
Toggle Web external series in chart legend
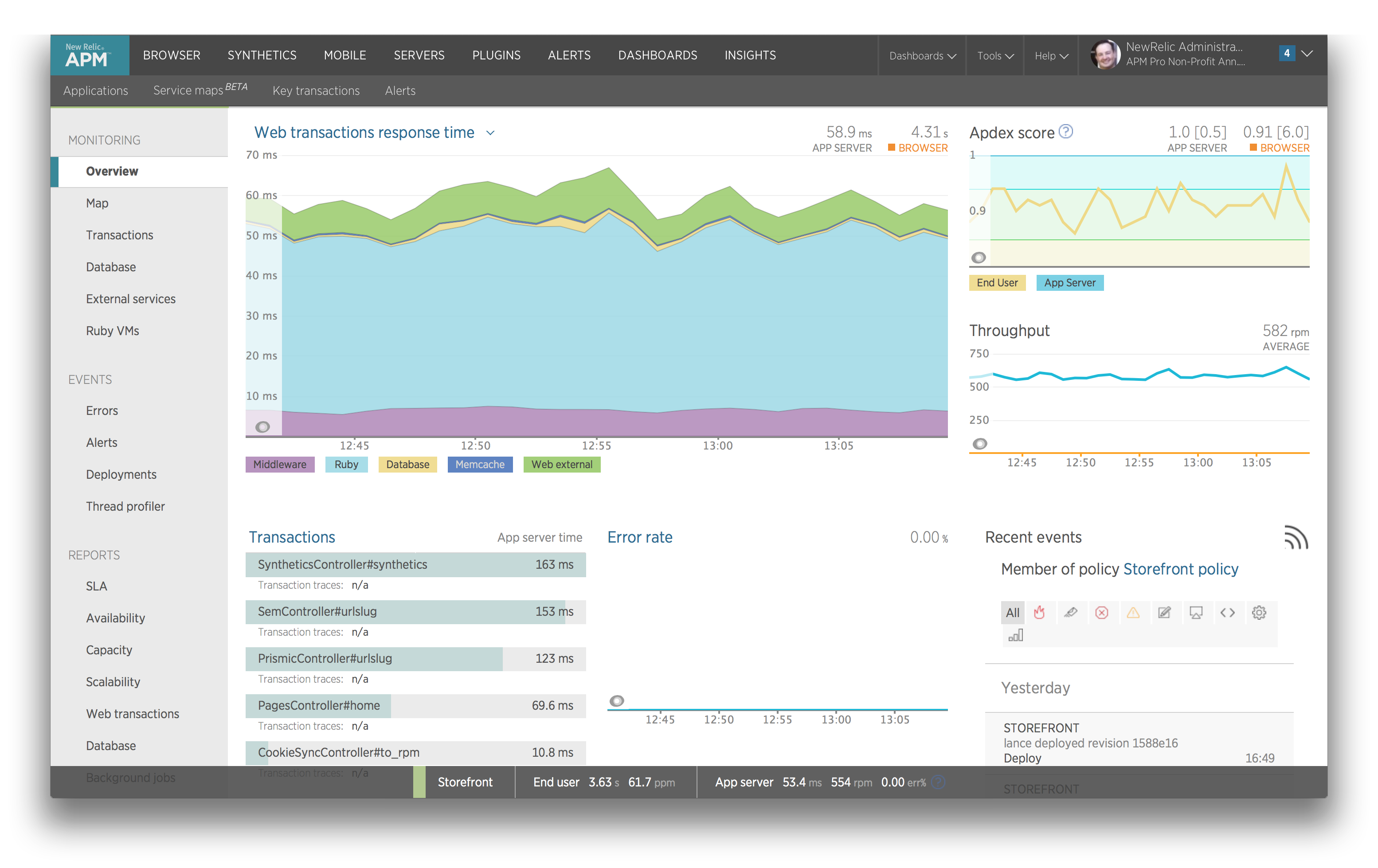(x=562, y=464)
